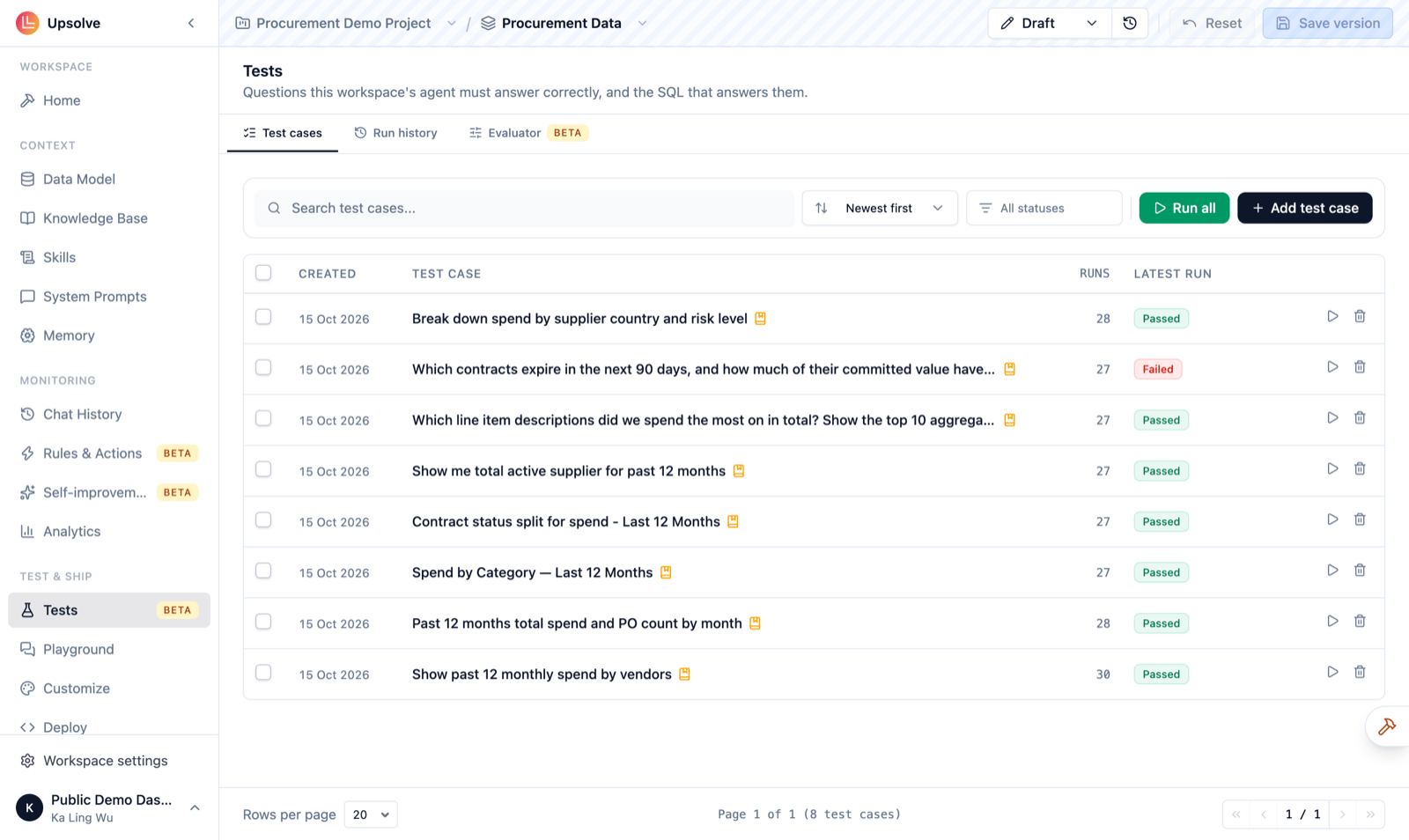The image size is (1409, 840).
Task: Click Add test case button
Action: 1304,208
